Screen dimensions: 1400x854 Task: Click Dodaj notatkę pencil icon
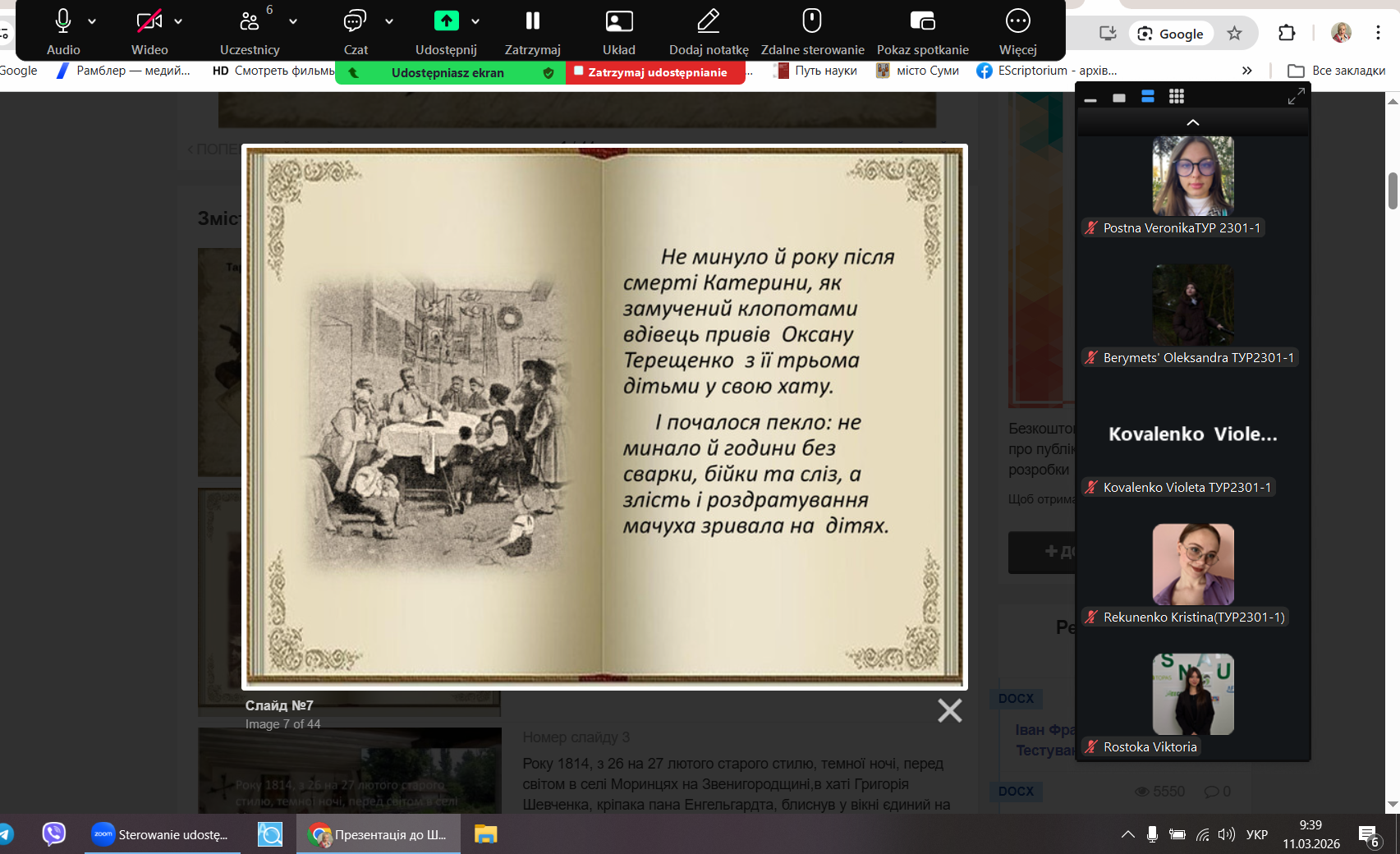tap(708, 30)
